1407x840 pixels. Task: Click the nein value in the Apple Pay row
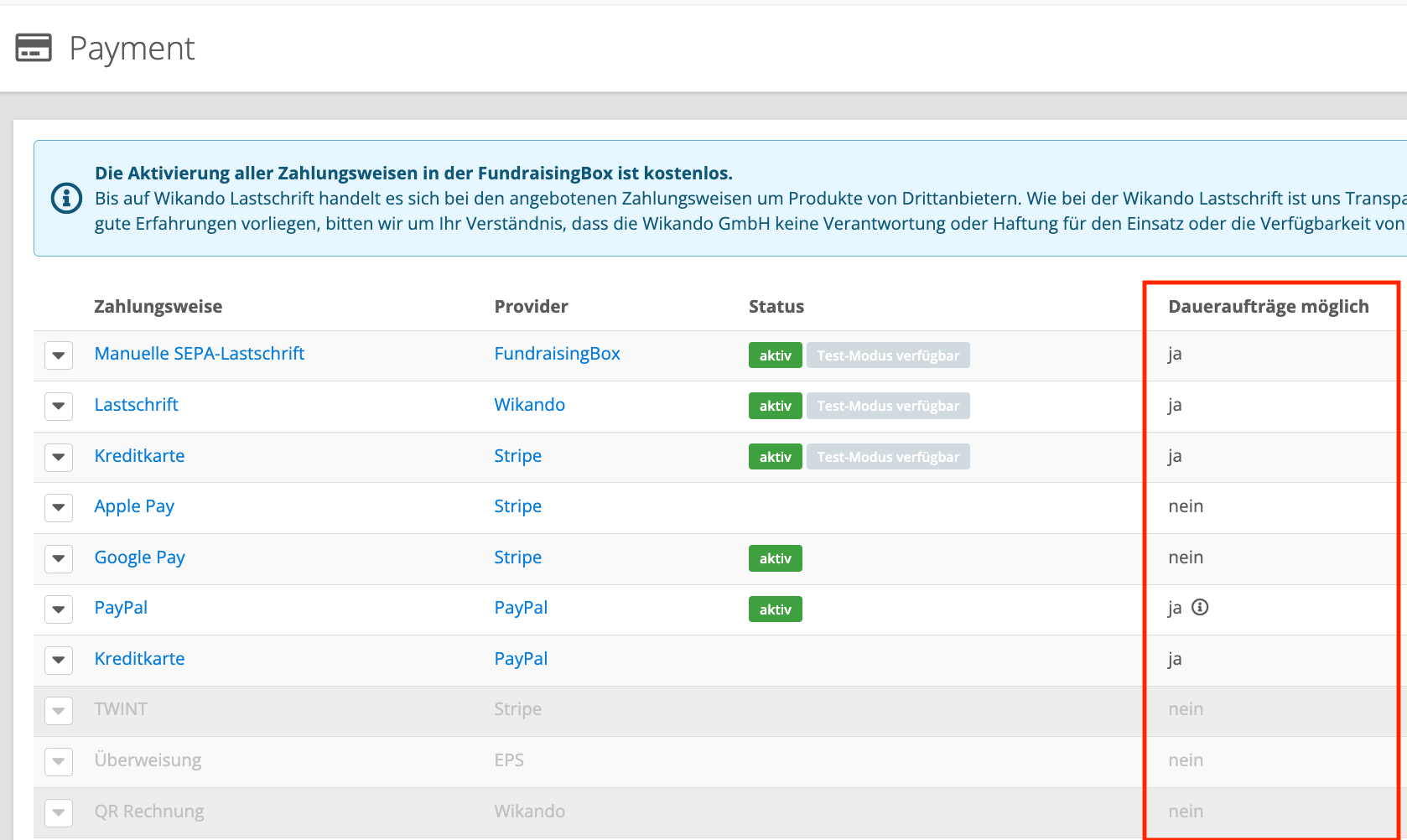point(1186,506)
